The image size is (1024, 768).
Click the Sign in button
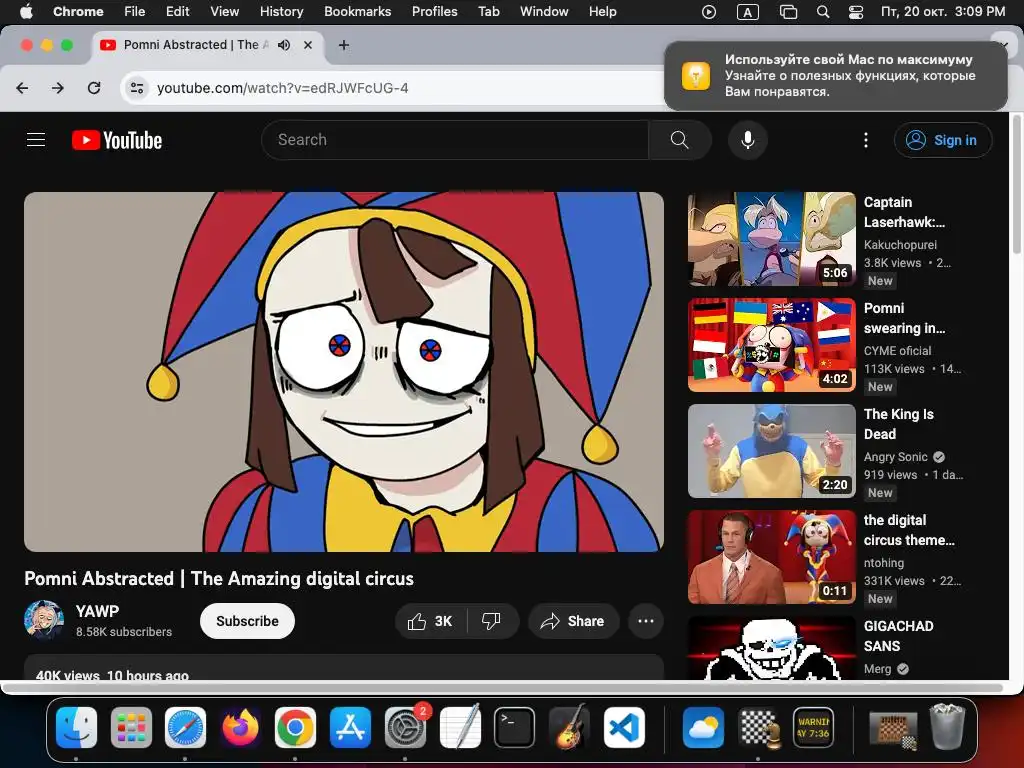click(x=943, y=140)
